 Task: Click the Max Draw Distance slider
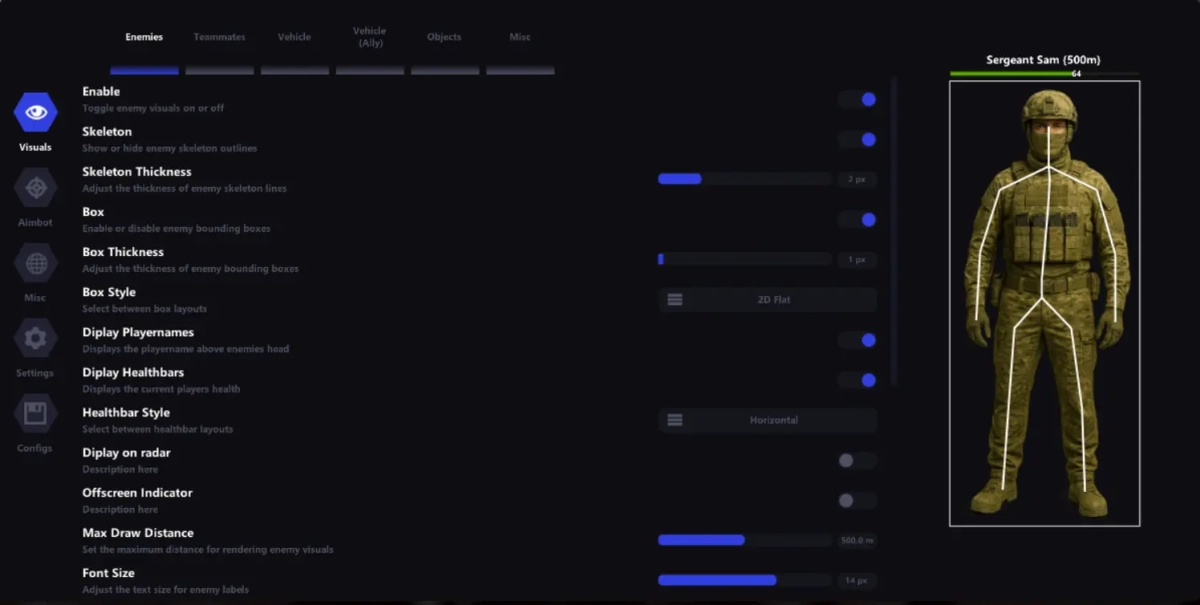click(x=744, y=540)
